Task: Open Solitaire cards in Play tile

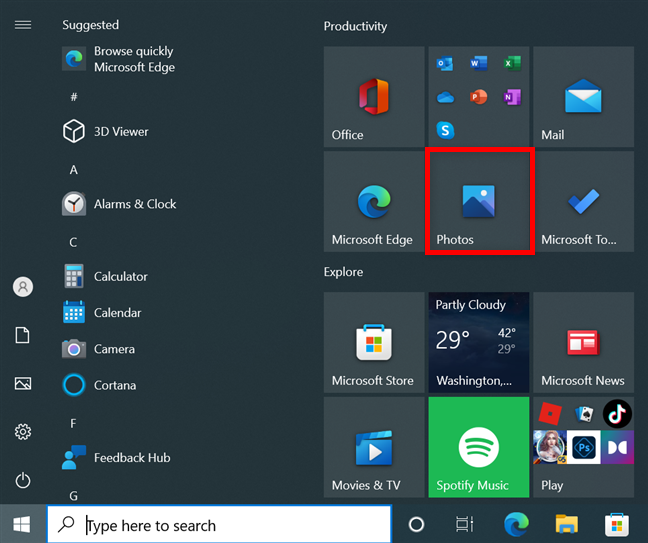Action: click(584, 414)
